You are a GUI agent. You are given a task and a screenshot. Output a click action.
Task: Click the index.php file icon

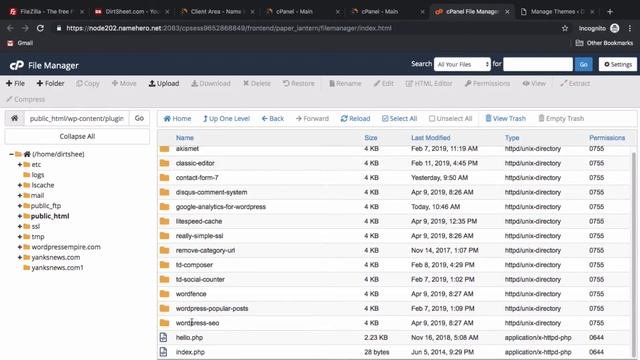163,352
